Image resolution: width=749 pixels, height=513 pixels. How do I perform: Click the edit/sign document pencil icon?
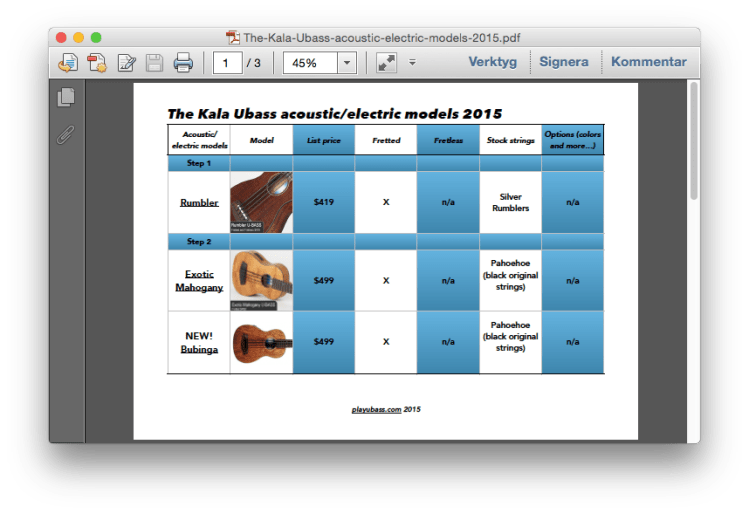tap(127, 63)
